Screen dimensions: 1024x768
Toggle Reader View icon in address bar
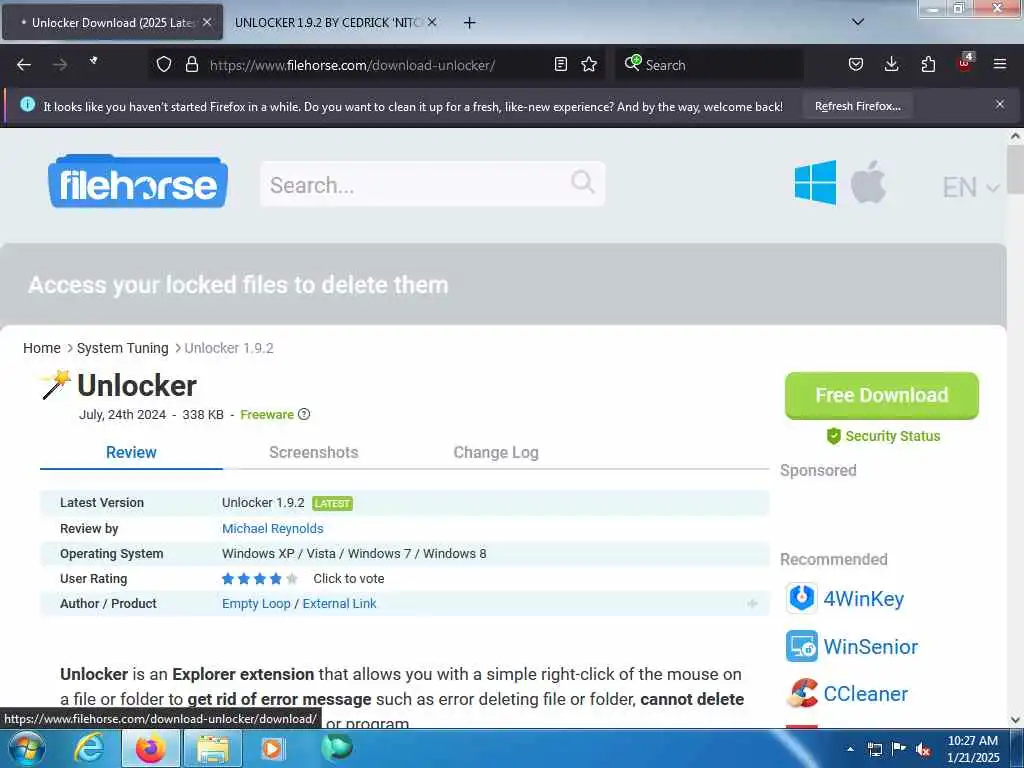pos(560,65)
